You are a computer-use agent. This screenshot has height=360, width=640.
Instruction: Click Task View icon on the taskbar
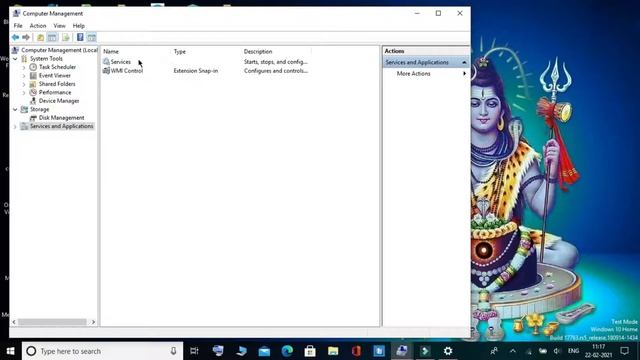(x=194, y=351)
